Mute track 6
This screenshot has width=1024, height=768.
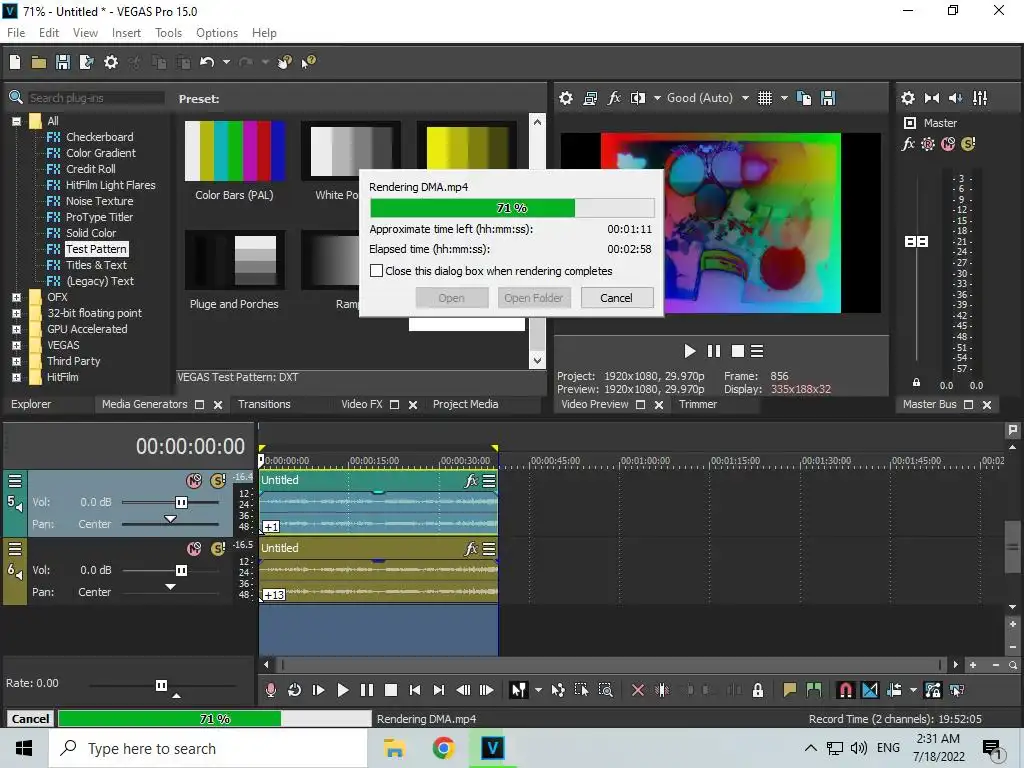pos(194,549)
